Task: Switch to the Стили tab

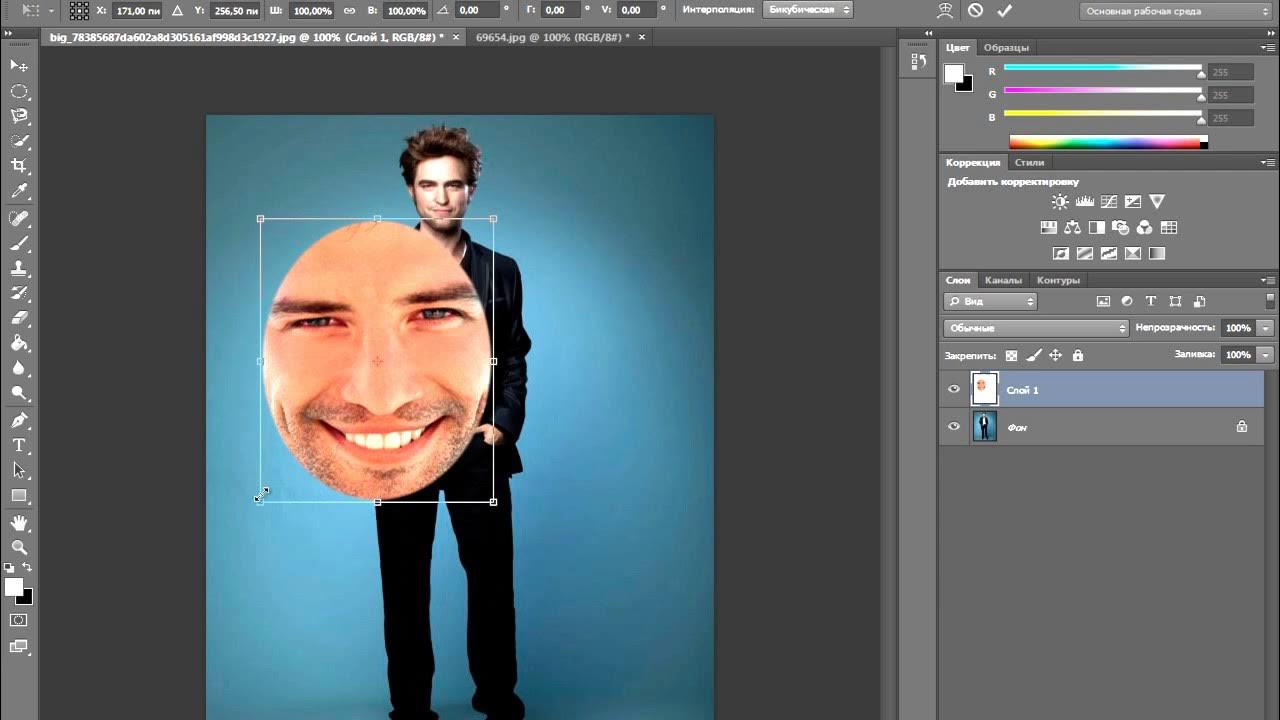Action: (1029, 162)
